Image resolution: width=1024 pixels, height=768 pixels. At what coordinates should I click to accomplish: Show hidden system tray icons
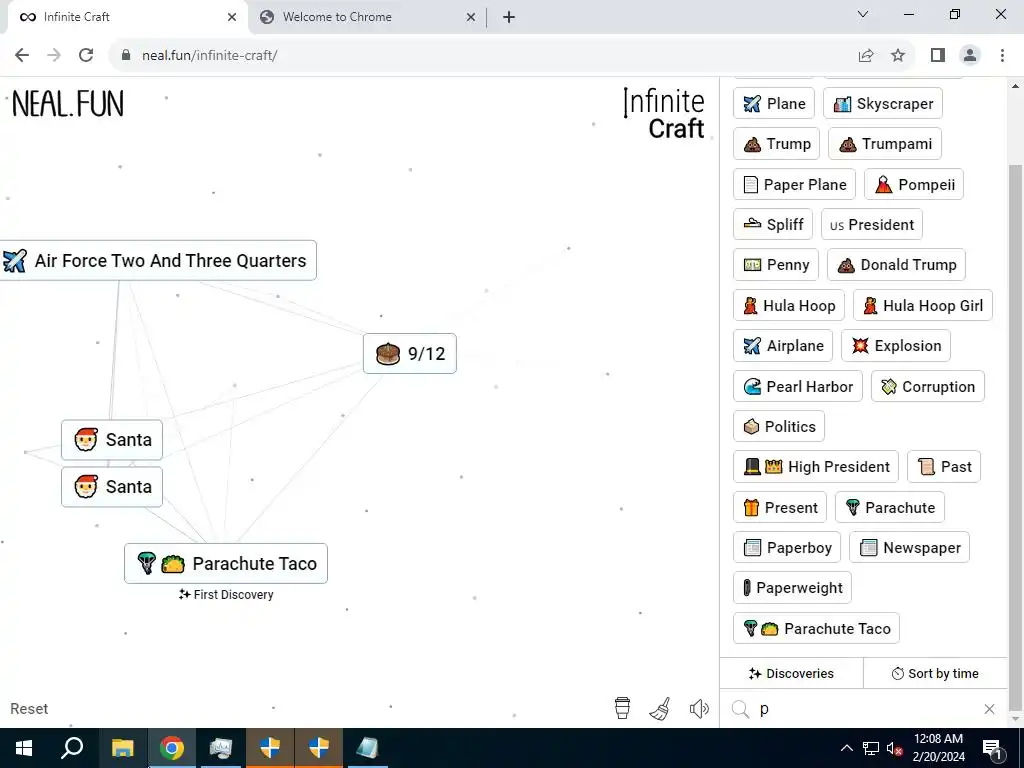(846, 748)
